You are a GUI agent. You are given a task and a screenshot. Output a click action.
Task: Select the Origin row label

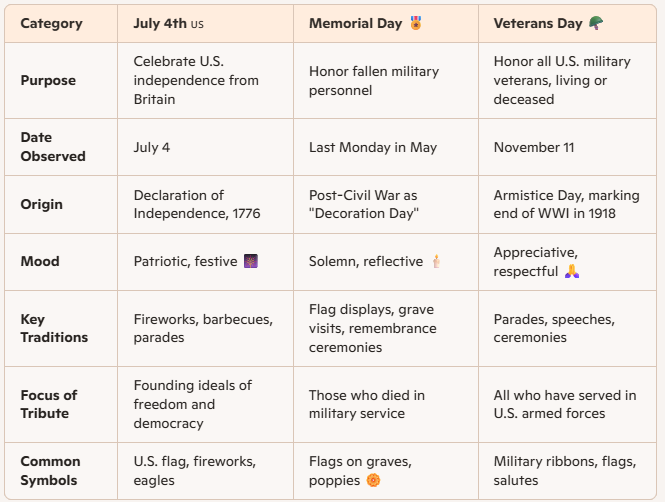[x=41, y=204]
